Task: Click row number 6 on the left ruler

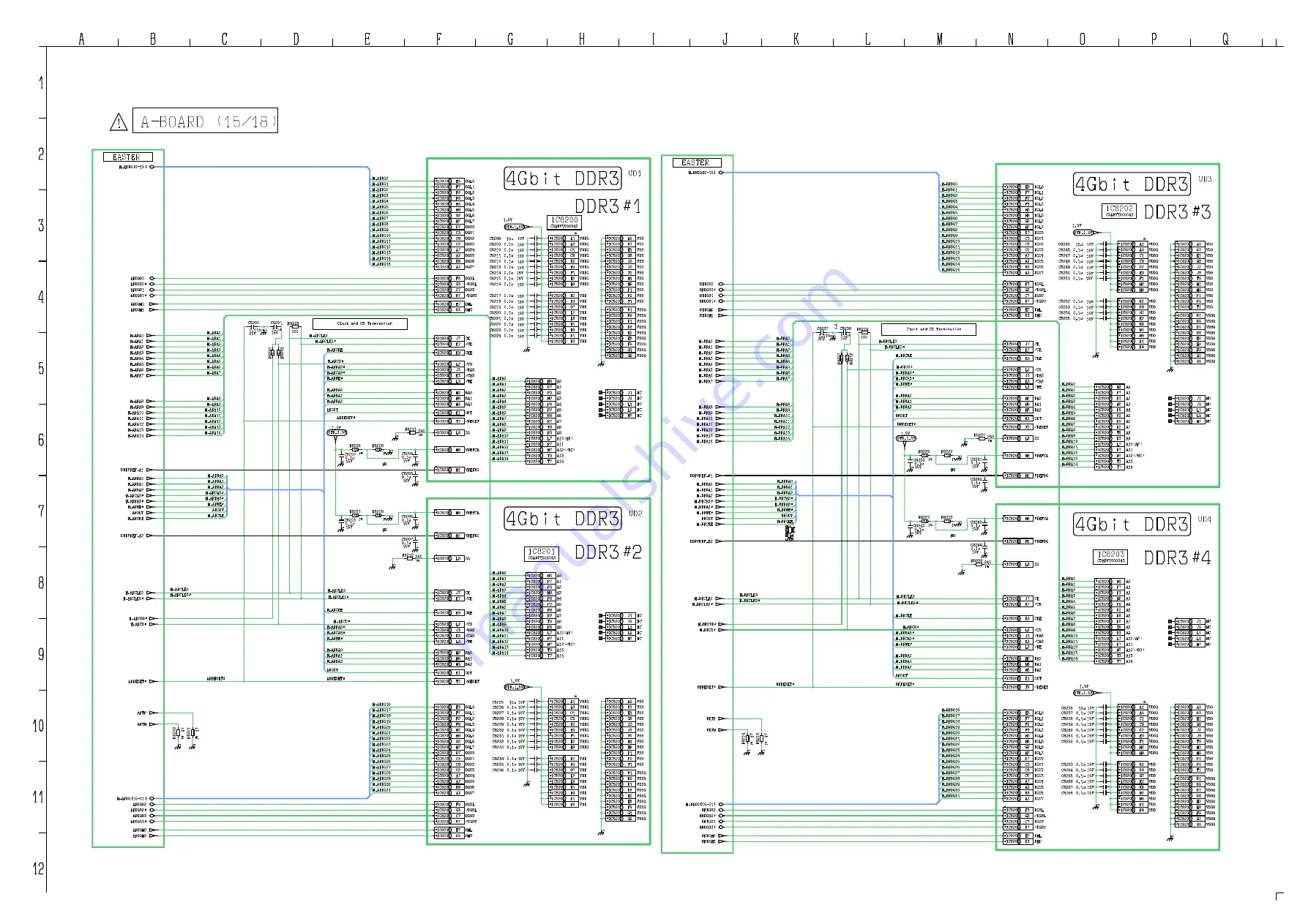Action: tap(41, 440)
